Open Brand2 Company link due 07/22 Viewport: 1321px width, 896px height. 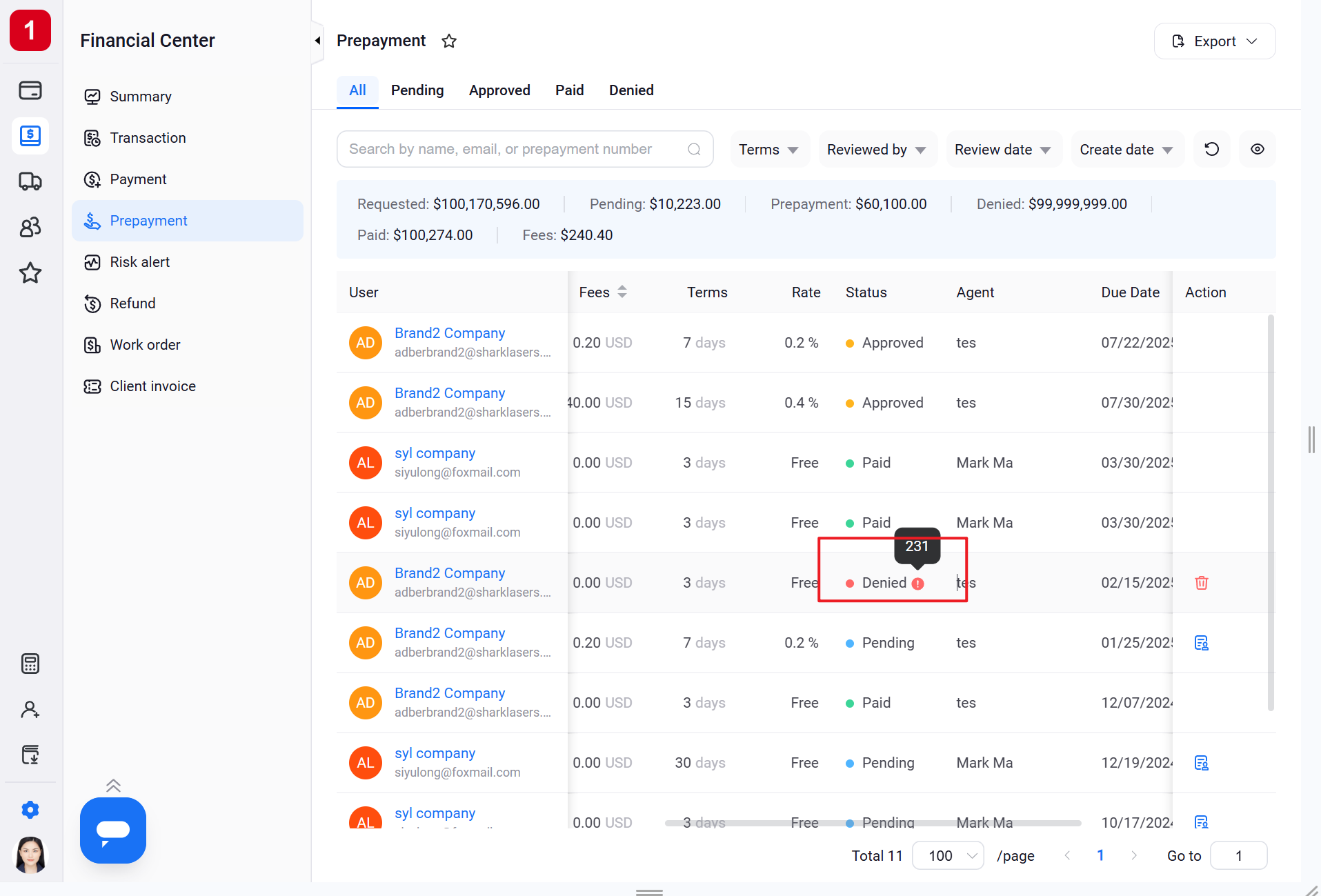point(450,333)
